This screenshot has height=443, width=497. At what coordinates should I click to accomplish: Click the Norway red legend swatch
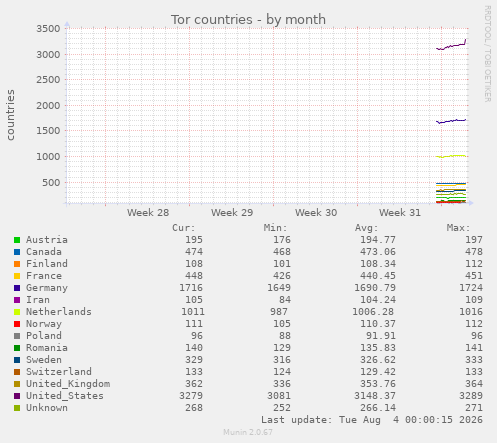[x=17, y=324]
